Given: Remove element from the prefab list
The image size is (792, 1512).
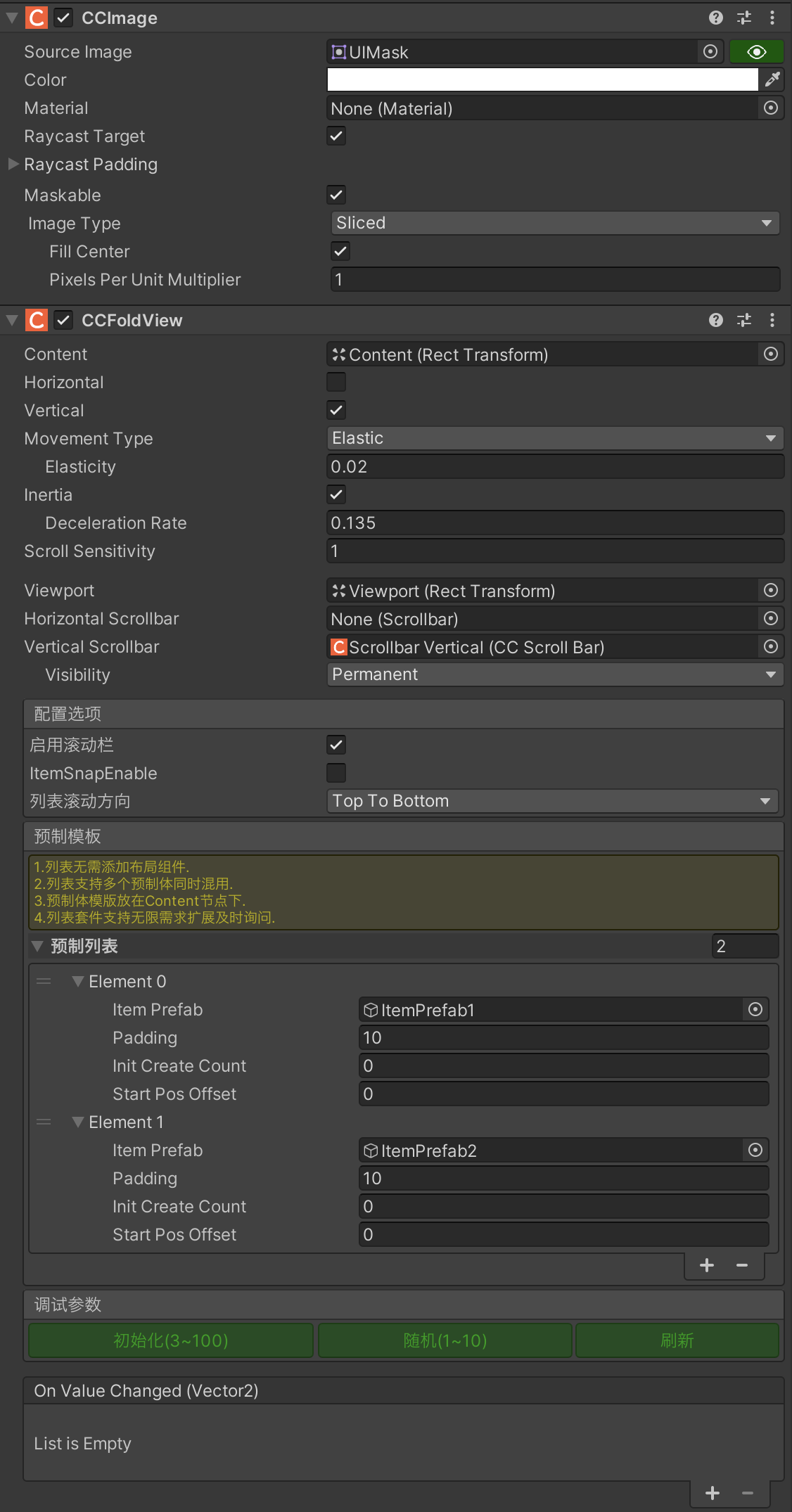Looking at the screenshot, I should [x=742, y=1265].
